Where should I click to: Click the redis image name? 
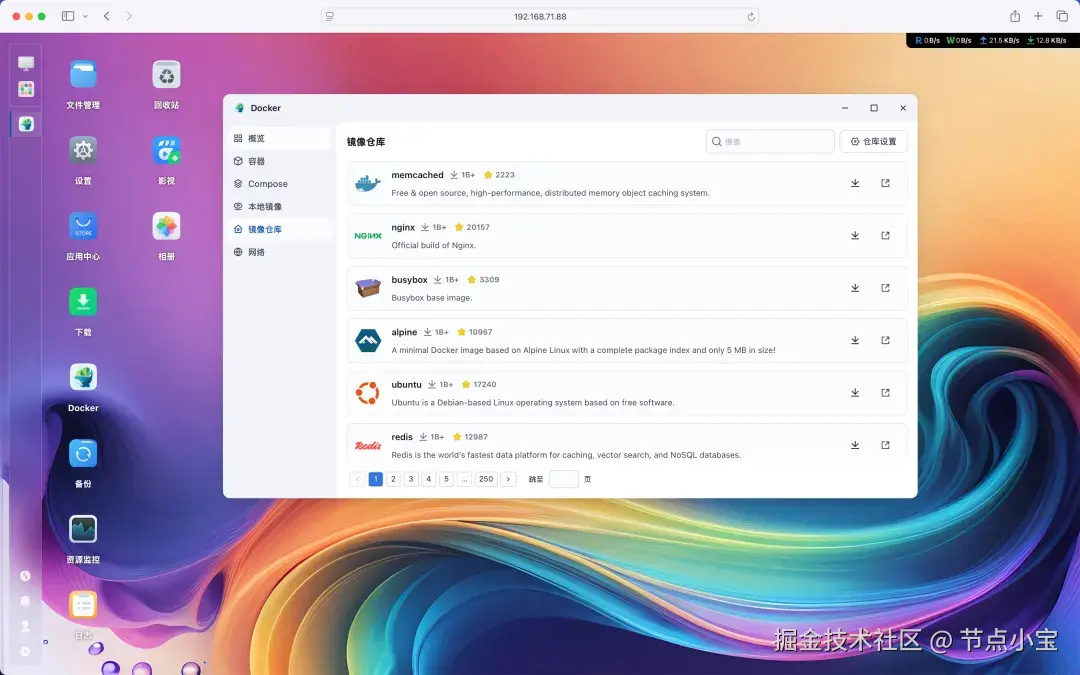402,437
